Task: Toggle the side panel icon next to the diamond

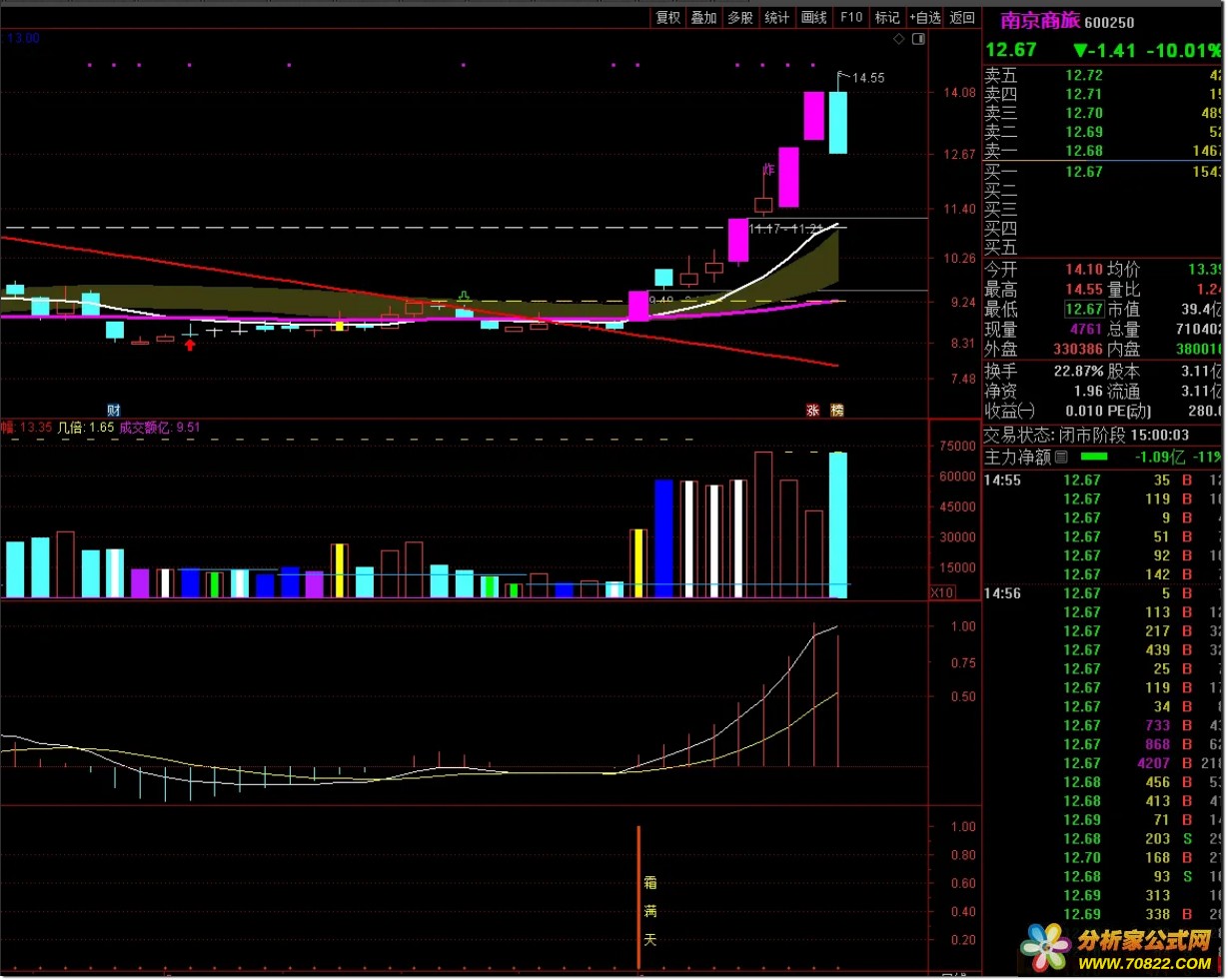Action: point(918,39)
